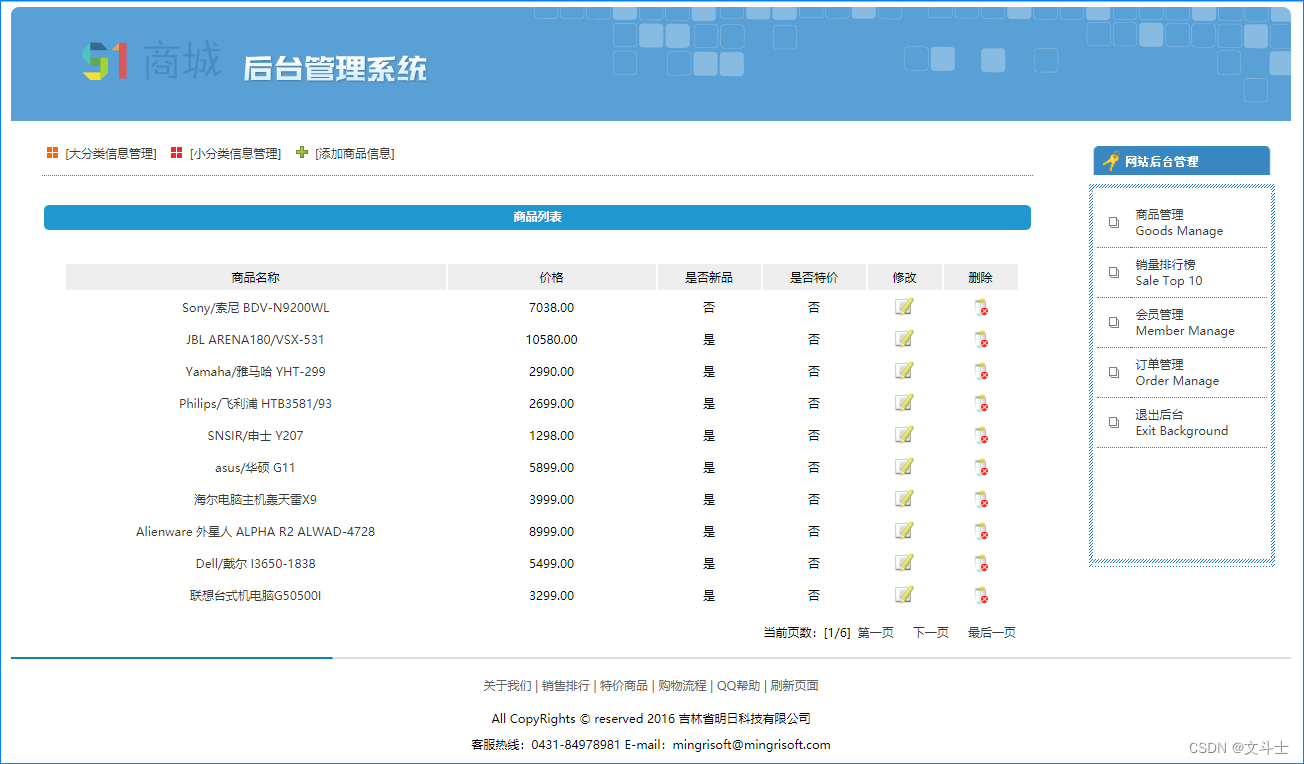The height and width of the screenshot is (764, 1304).
Task: Delete Alienware ALPHA R2 ALWAD-4728 product
Action: (981, 532)
